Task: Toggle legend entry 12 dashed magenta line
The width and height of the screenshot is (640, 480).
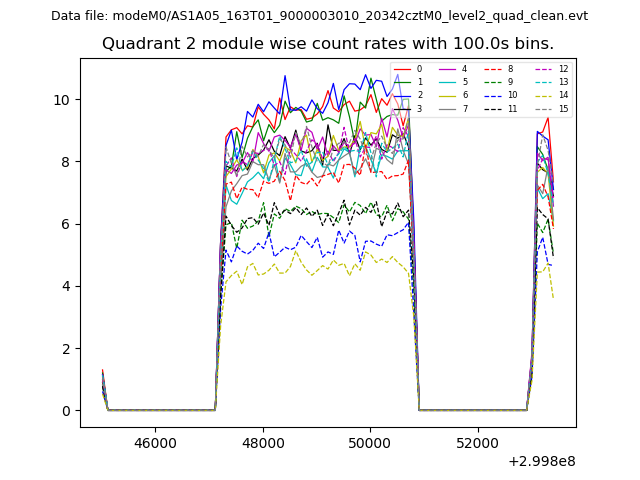Action: 542,69
